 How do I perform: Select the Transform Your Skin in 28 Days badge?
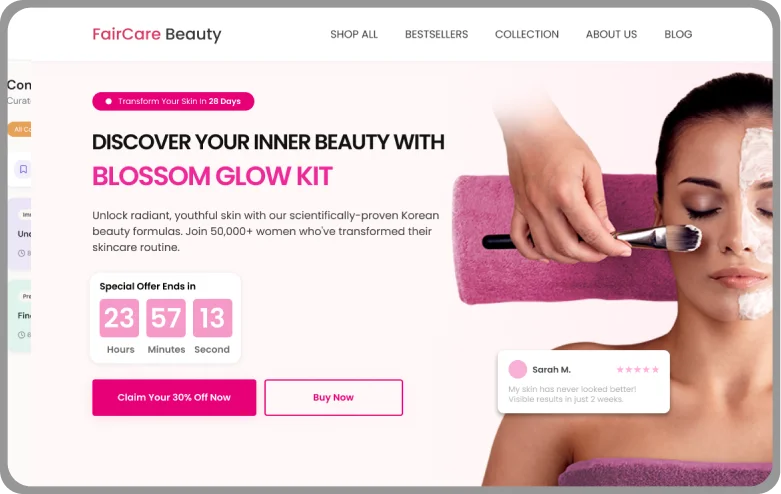173,101
